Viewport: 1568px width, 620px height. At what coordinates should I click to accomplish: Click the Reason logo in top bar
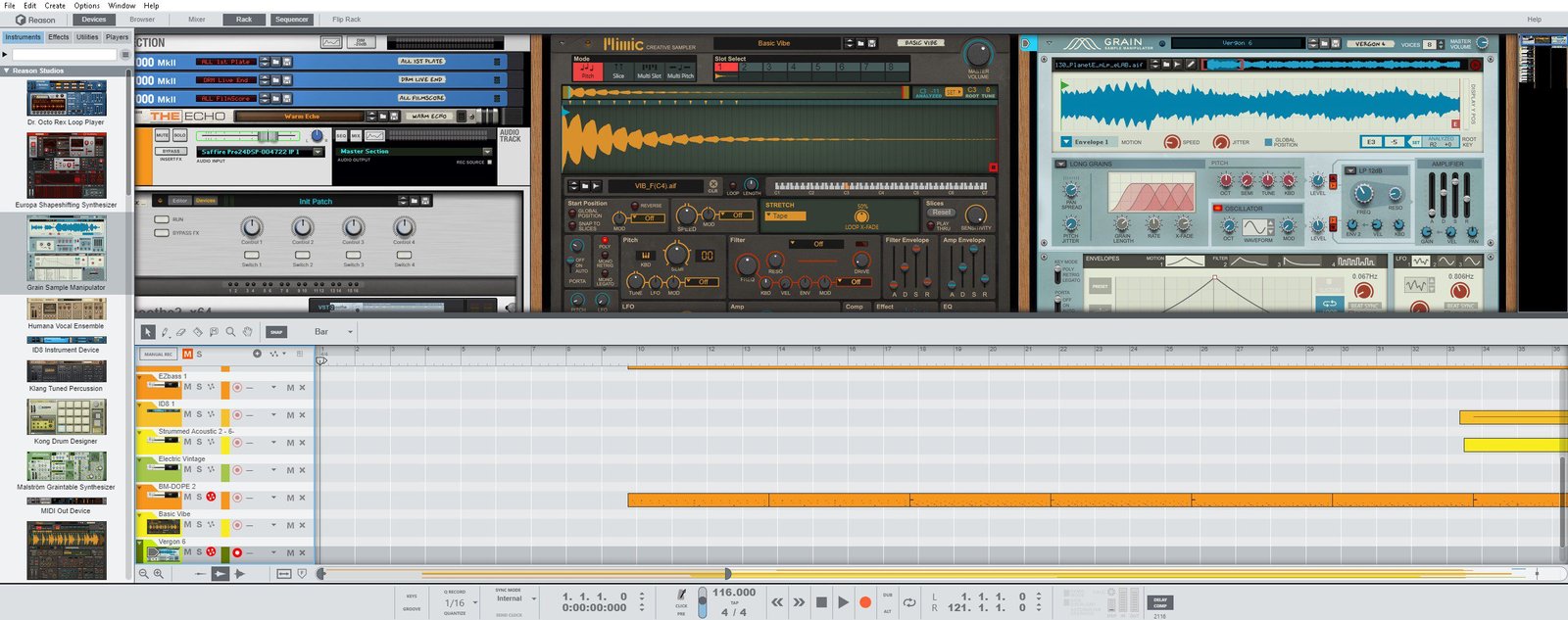(x=35, y=20)
